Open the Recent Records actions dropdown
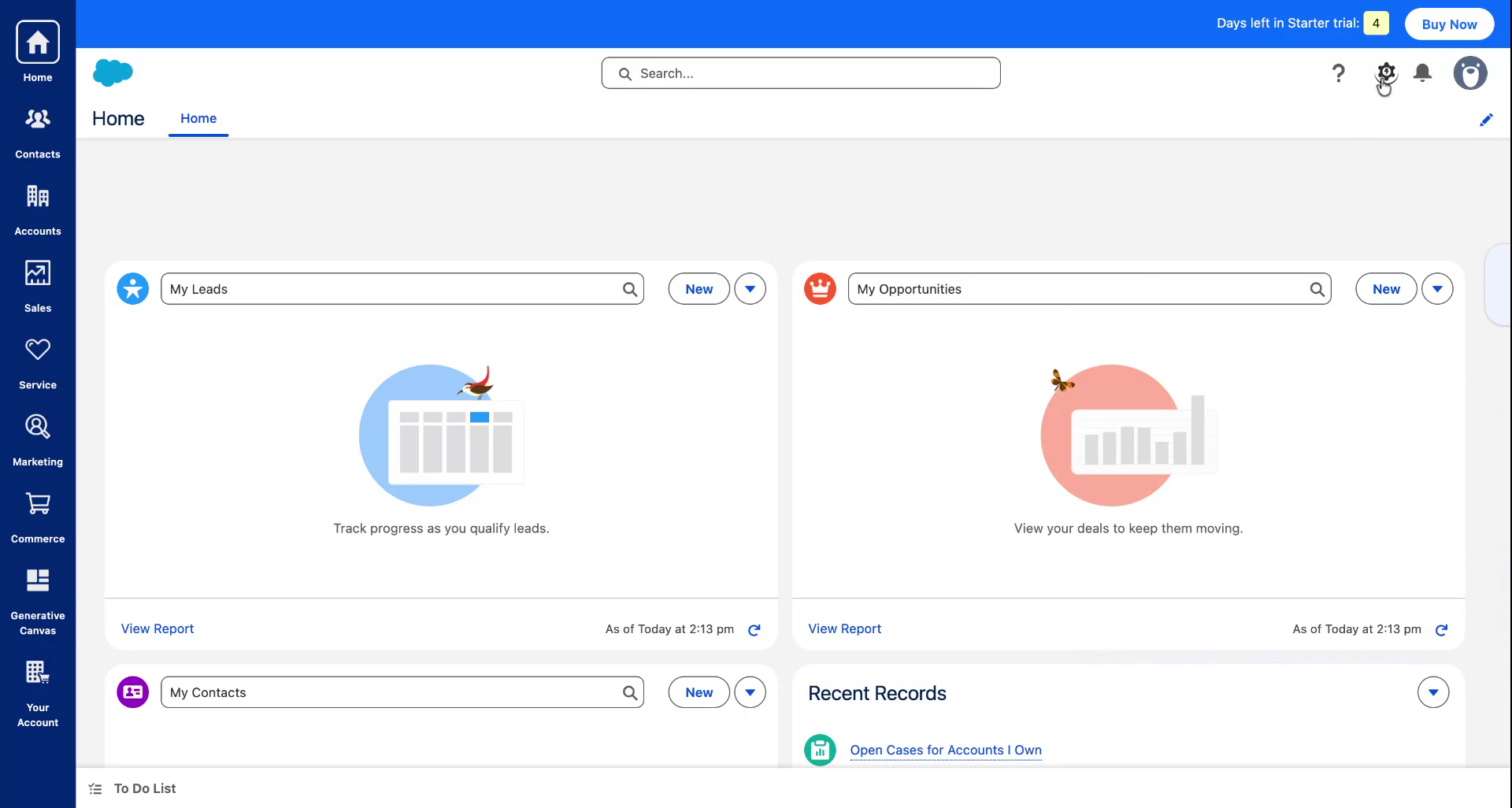This screenshot has width=1512, height=808. click(x=1432, y=692)
